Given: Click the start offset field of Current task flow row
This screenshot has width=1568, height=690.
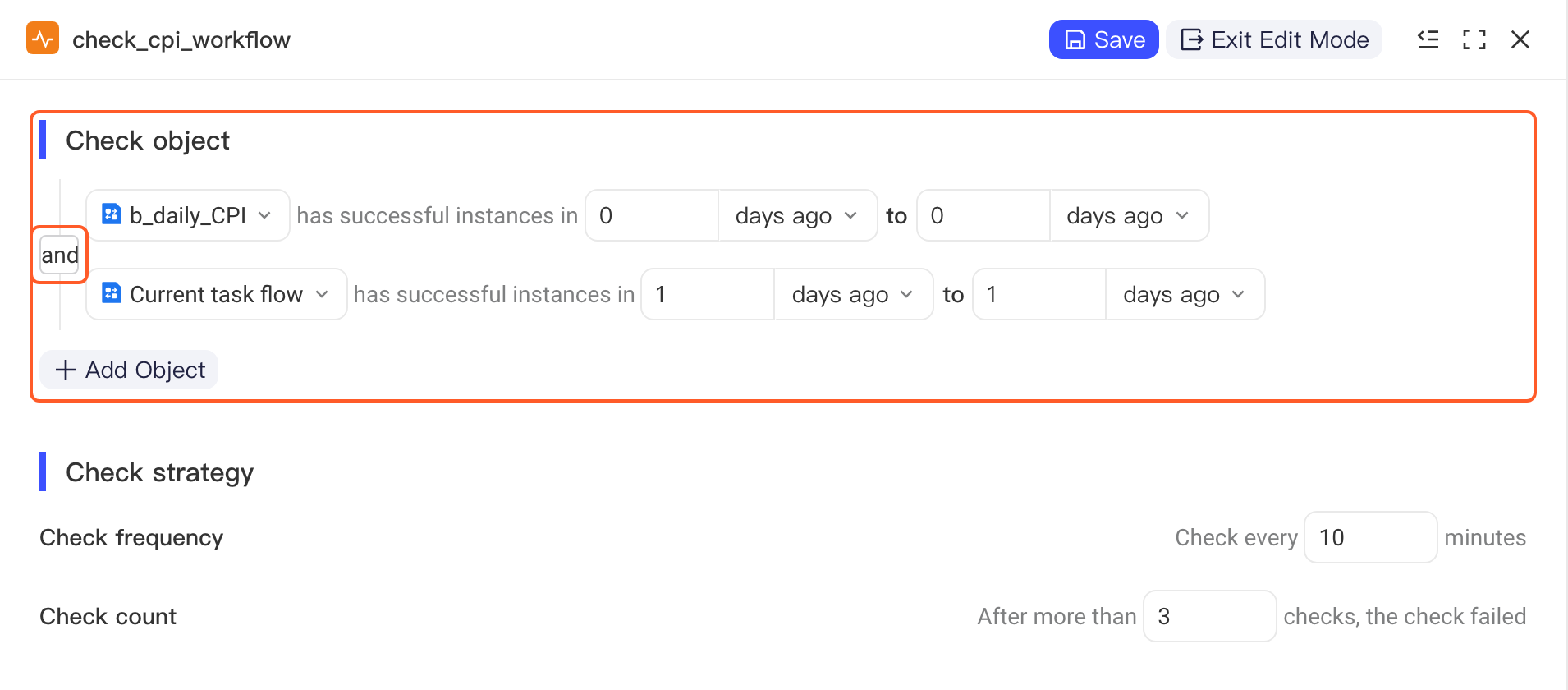Looking at the screenshot, I should (708, 294).
